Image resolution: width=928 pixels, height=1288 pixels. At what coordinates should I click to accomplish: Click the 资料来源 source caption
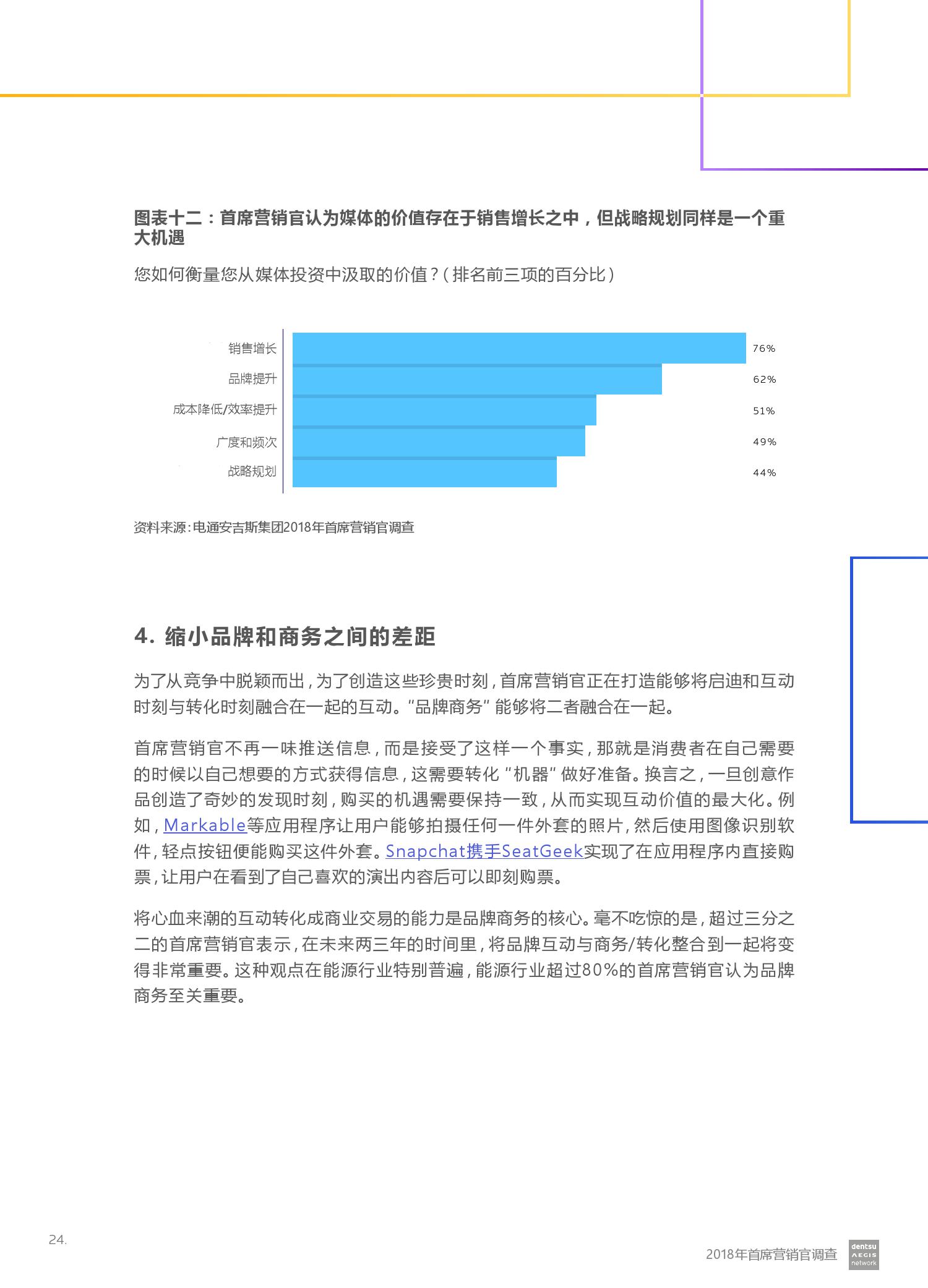click(x=273, y=527)
